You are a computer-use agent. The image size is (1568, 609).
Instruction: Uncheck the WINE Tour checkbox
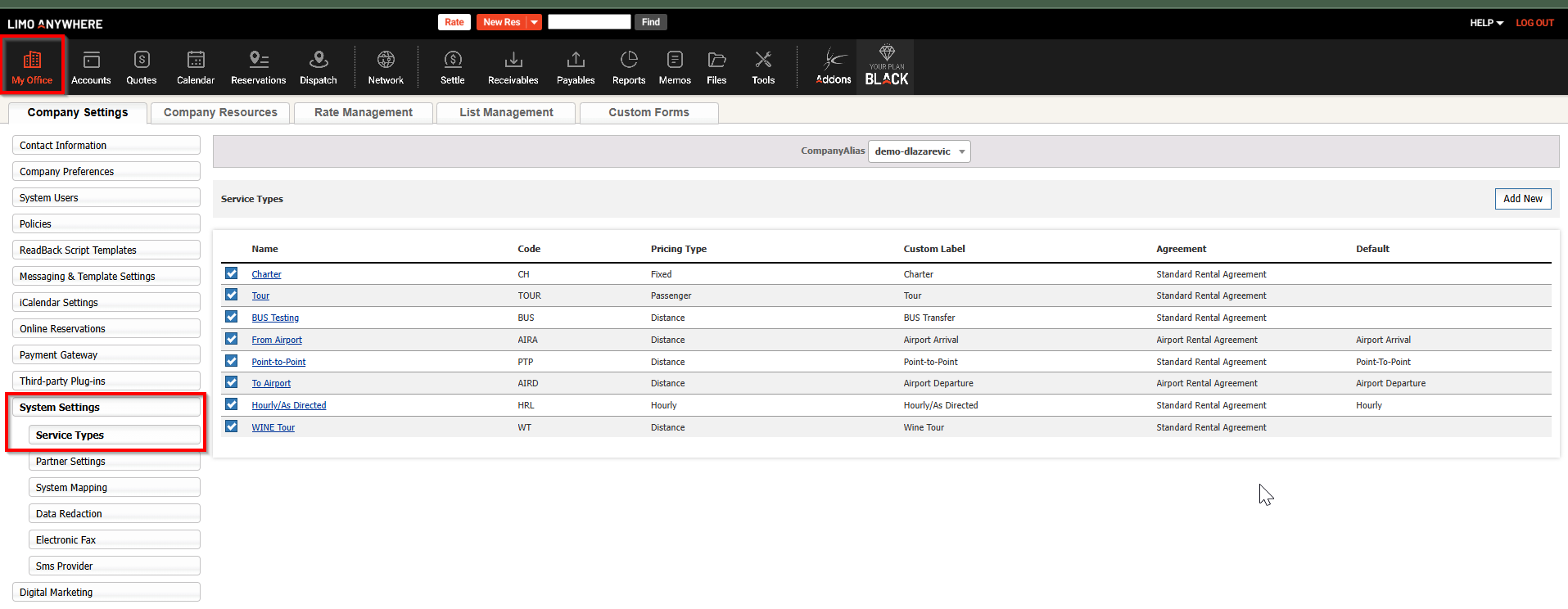[x=232, y=426]
